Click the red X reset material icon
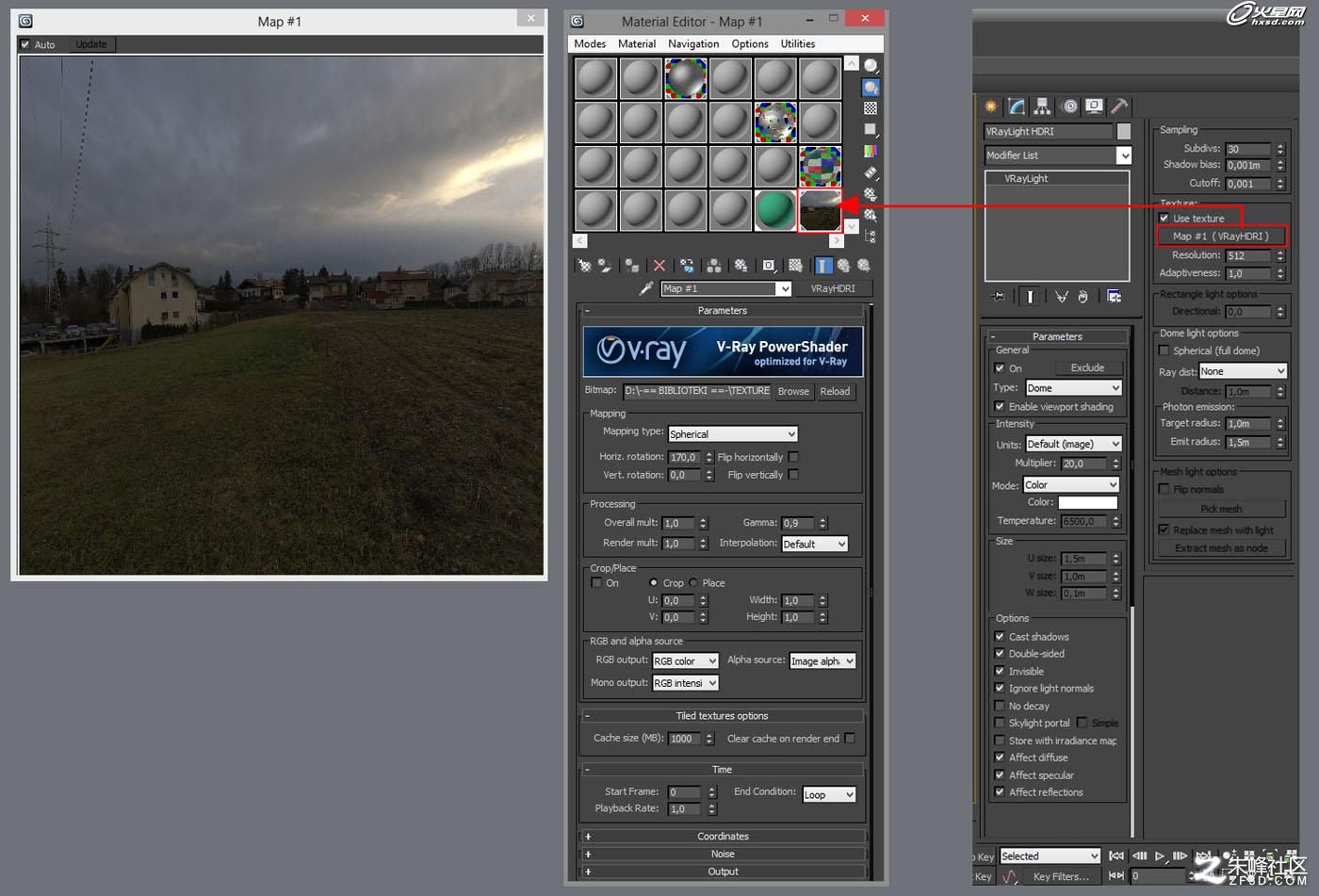 (x=659, y=266)
